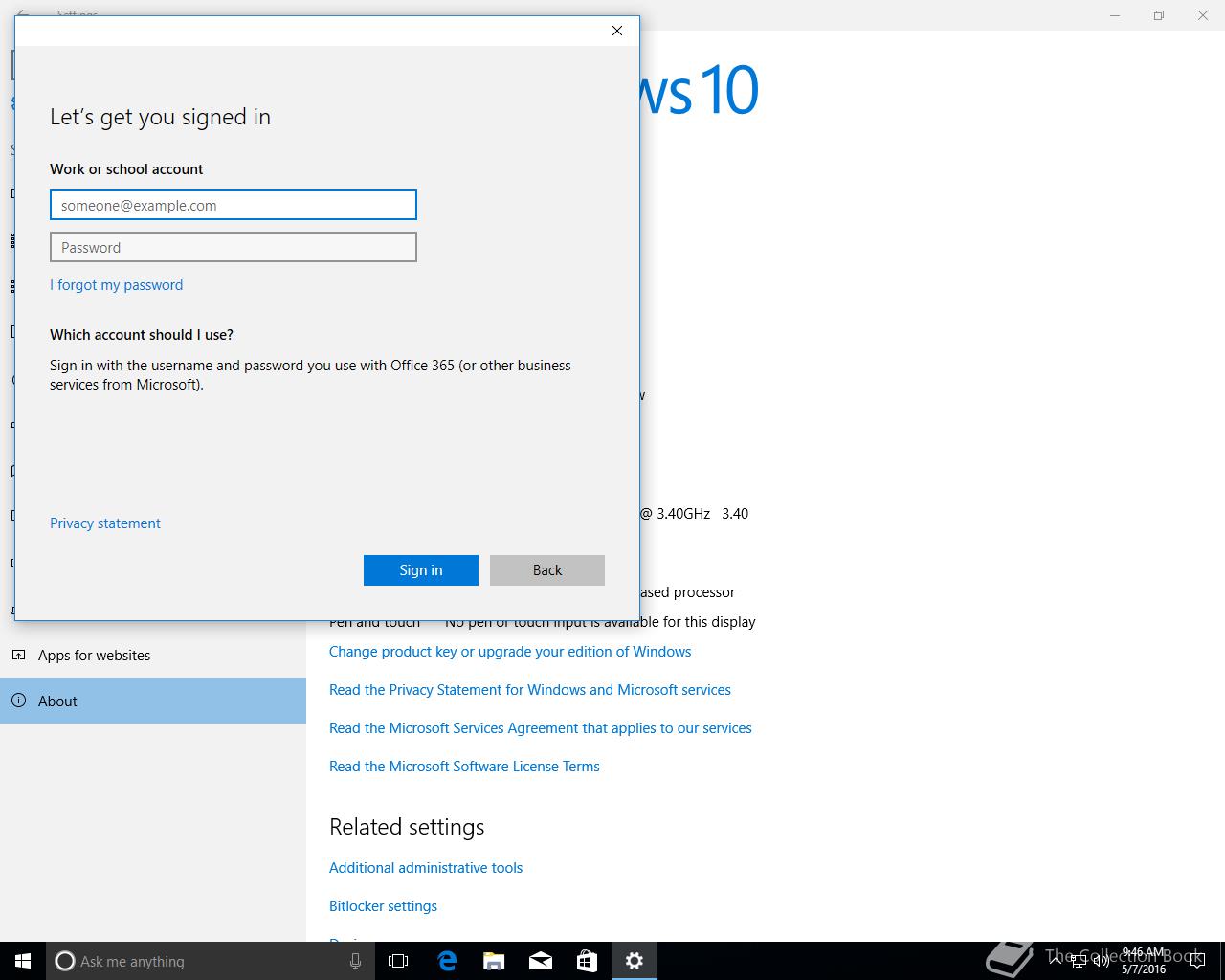Click the Back button in the sign-in dialog

coord(547,570)
